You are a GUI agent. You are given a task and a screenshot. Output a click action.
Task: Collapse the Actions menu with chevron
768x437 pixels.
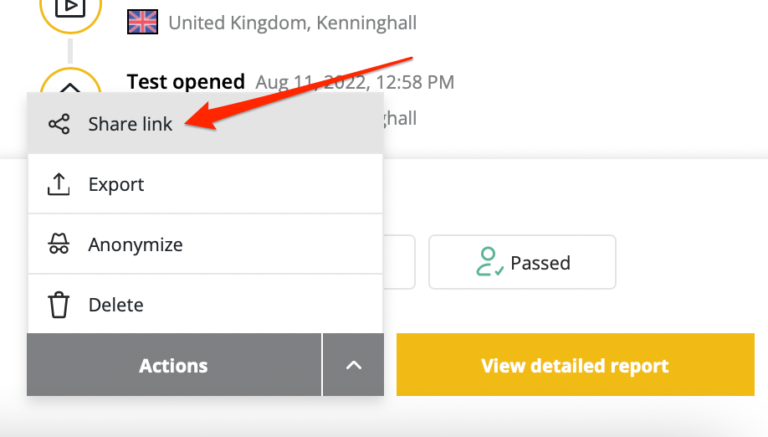(353, 365)
